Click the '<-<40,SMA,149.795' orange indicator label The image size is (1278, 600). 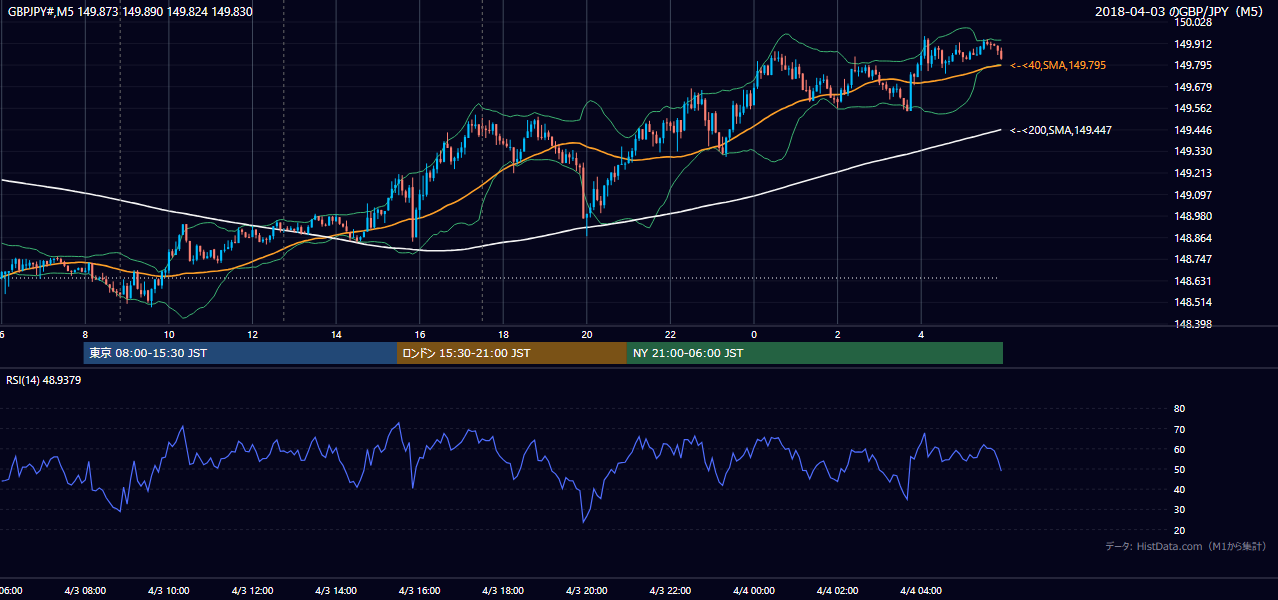click(1058, 65)
